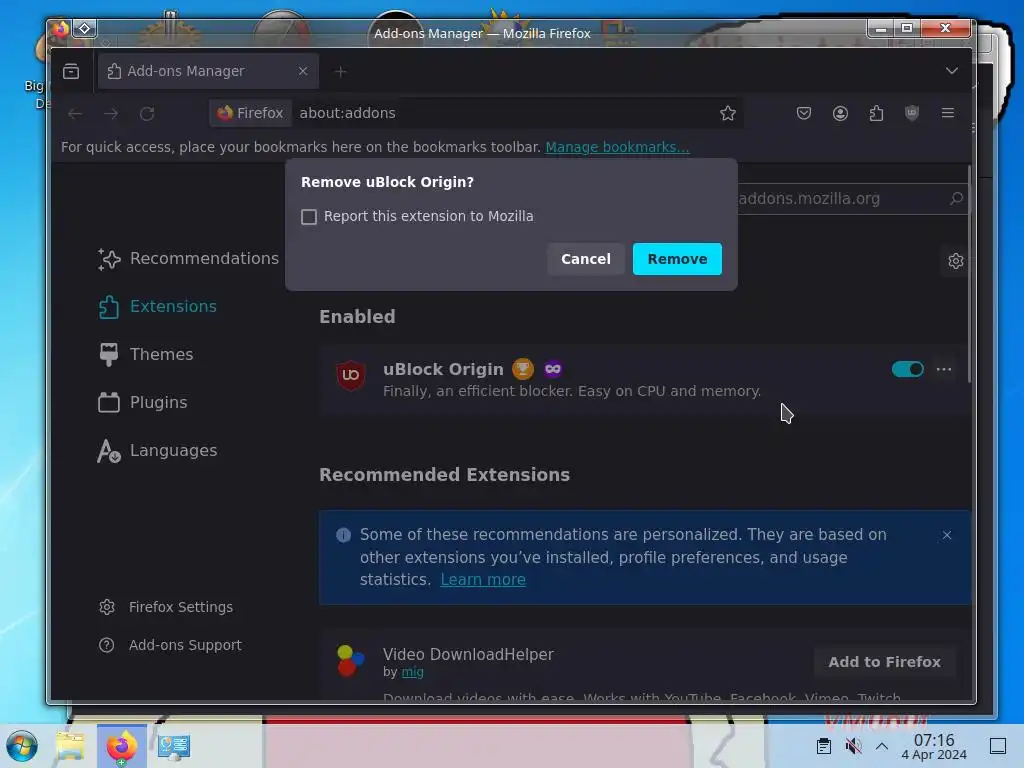Dismiss the personalized recommendations notice
Image resolution: width=1024 pixels, height=768 pixels.
click(x=946, y=535)
